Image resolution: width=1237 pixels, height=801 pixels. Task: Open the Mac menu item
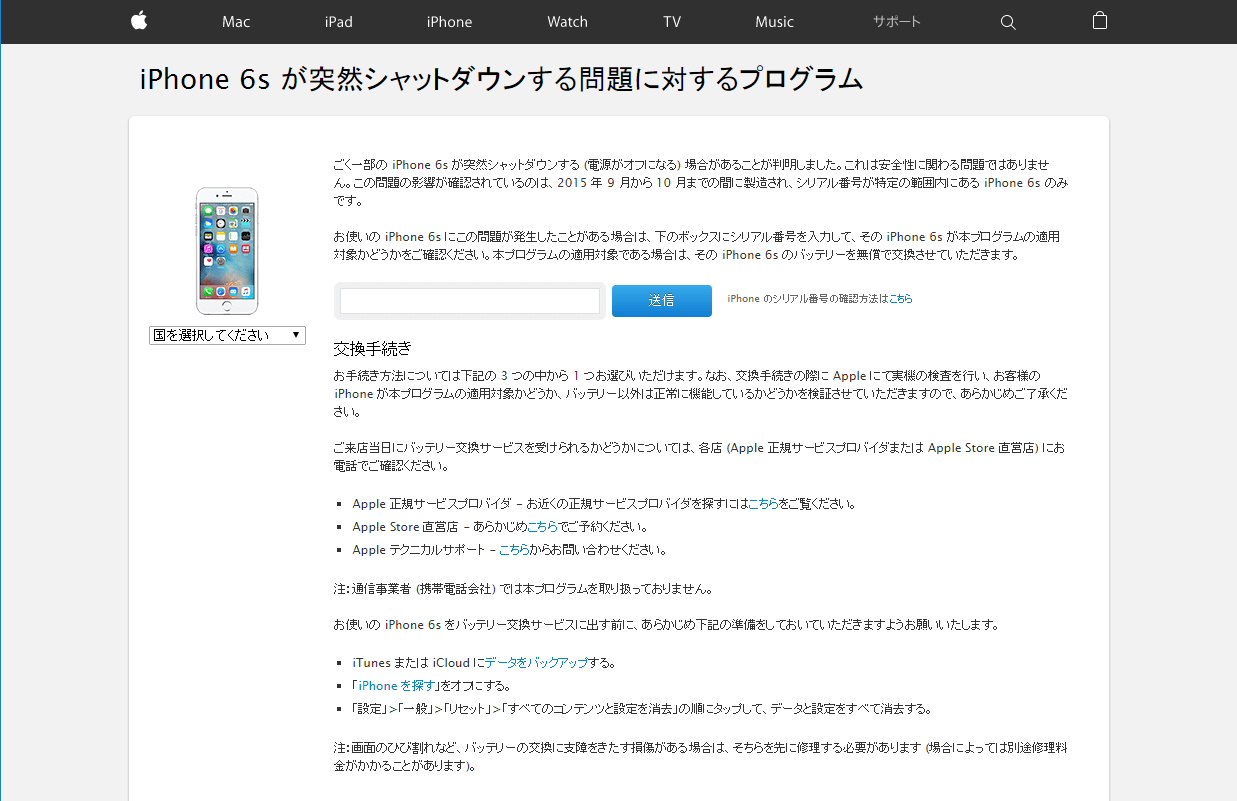pyautogui.click(x=236, y=22)
